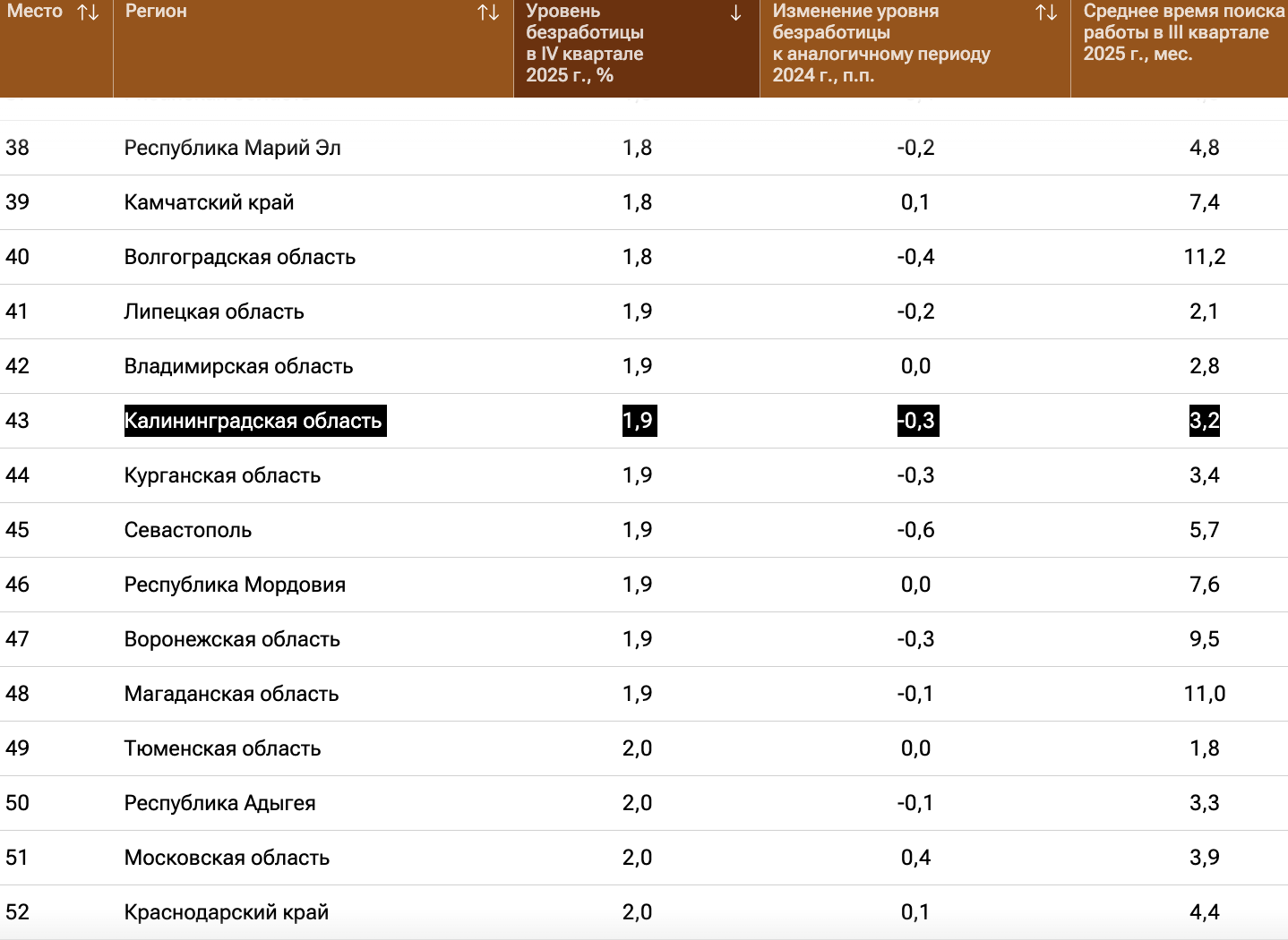
Task: Click Камчатский край row name
Action: 209,202
